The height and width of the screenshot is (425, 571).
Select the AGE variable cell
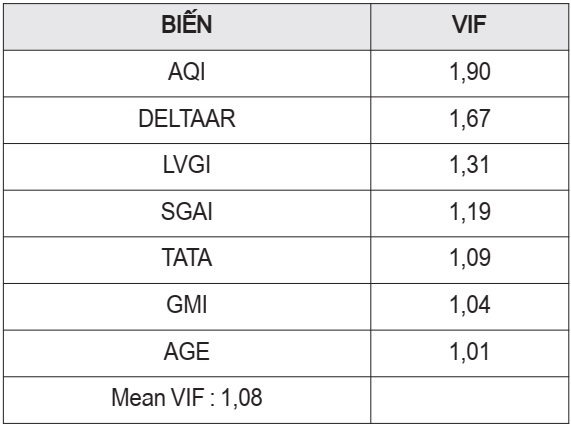click(187, 353)
